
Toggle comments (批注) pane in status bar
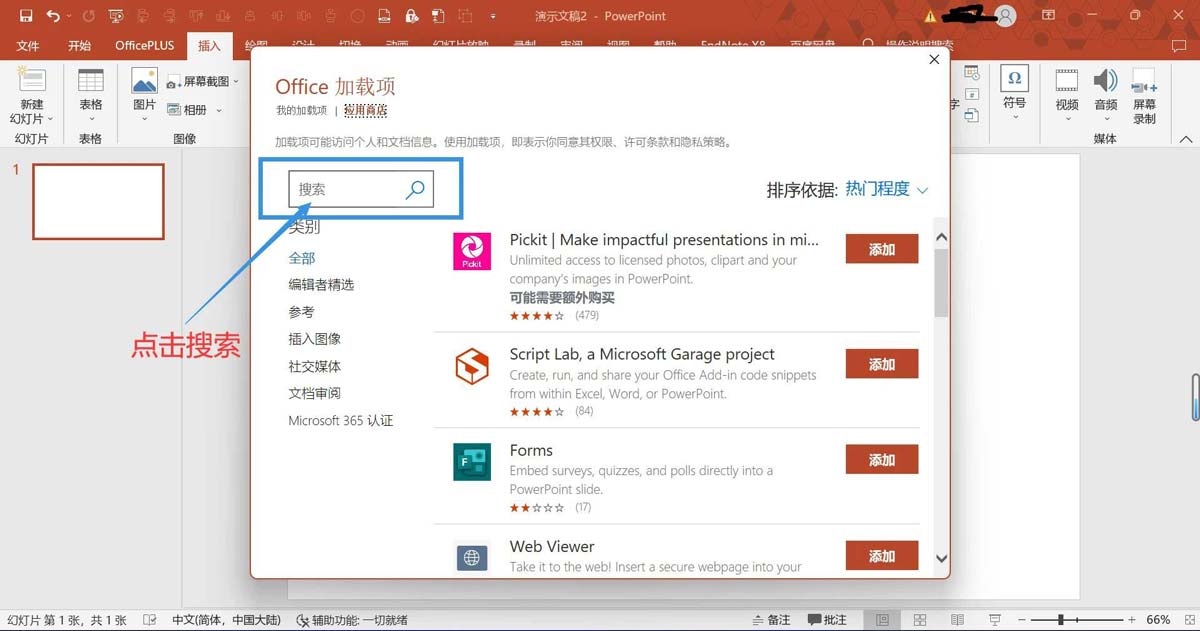[827, 620]
